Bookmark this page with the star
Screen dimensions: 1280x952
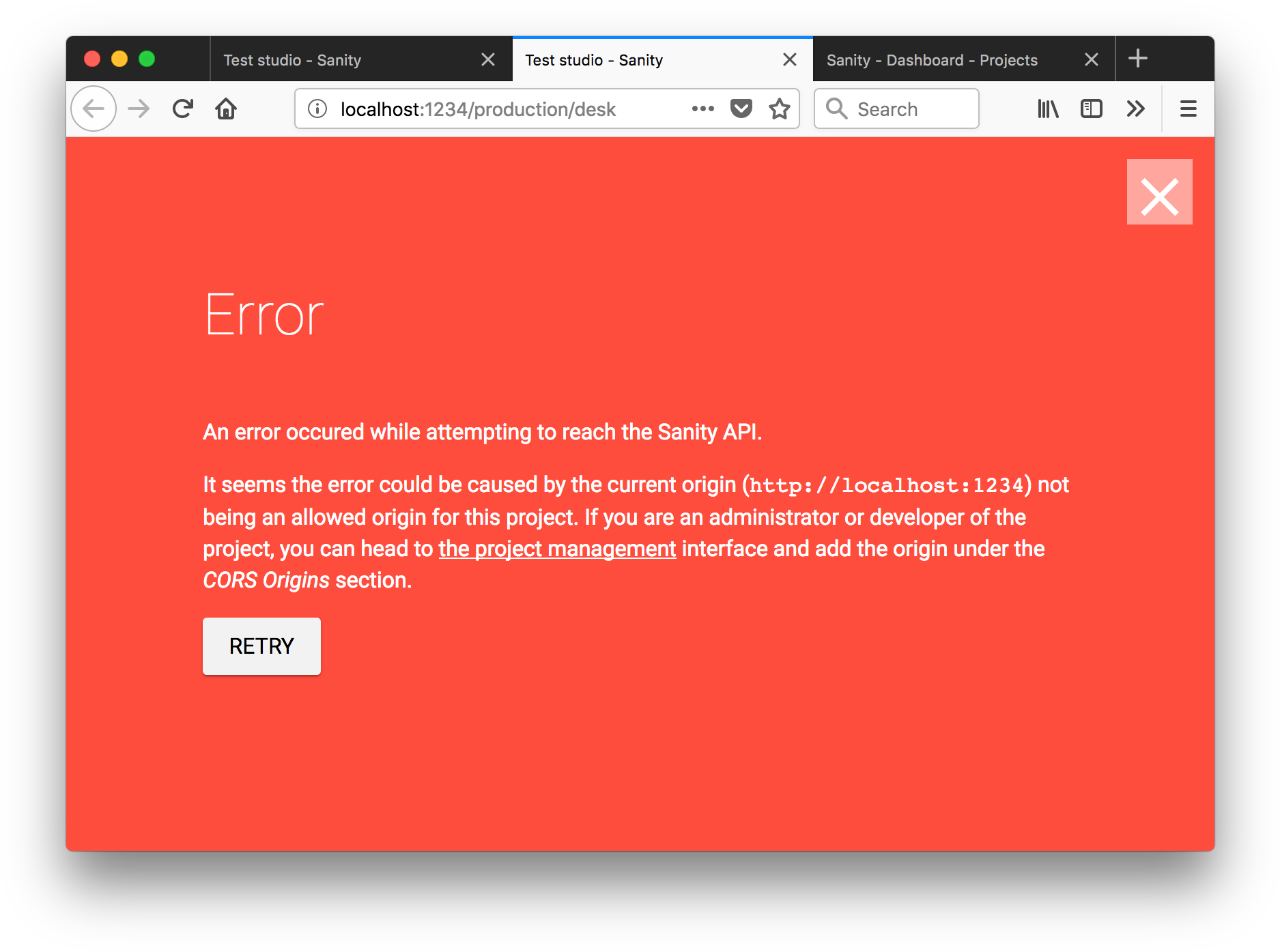pyautogui.click(x=779, y=109)
